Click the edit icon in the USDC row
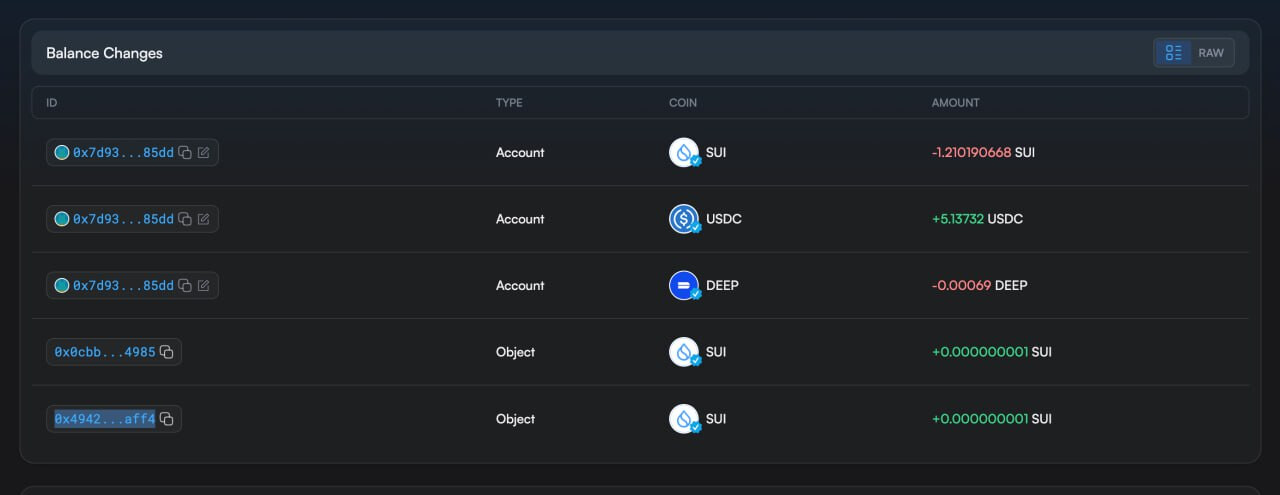 [x=204, y=219]
